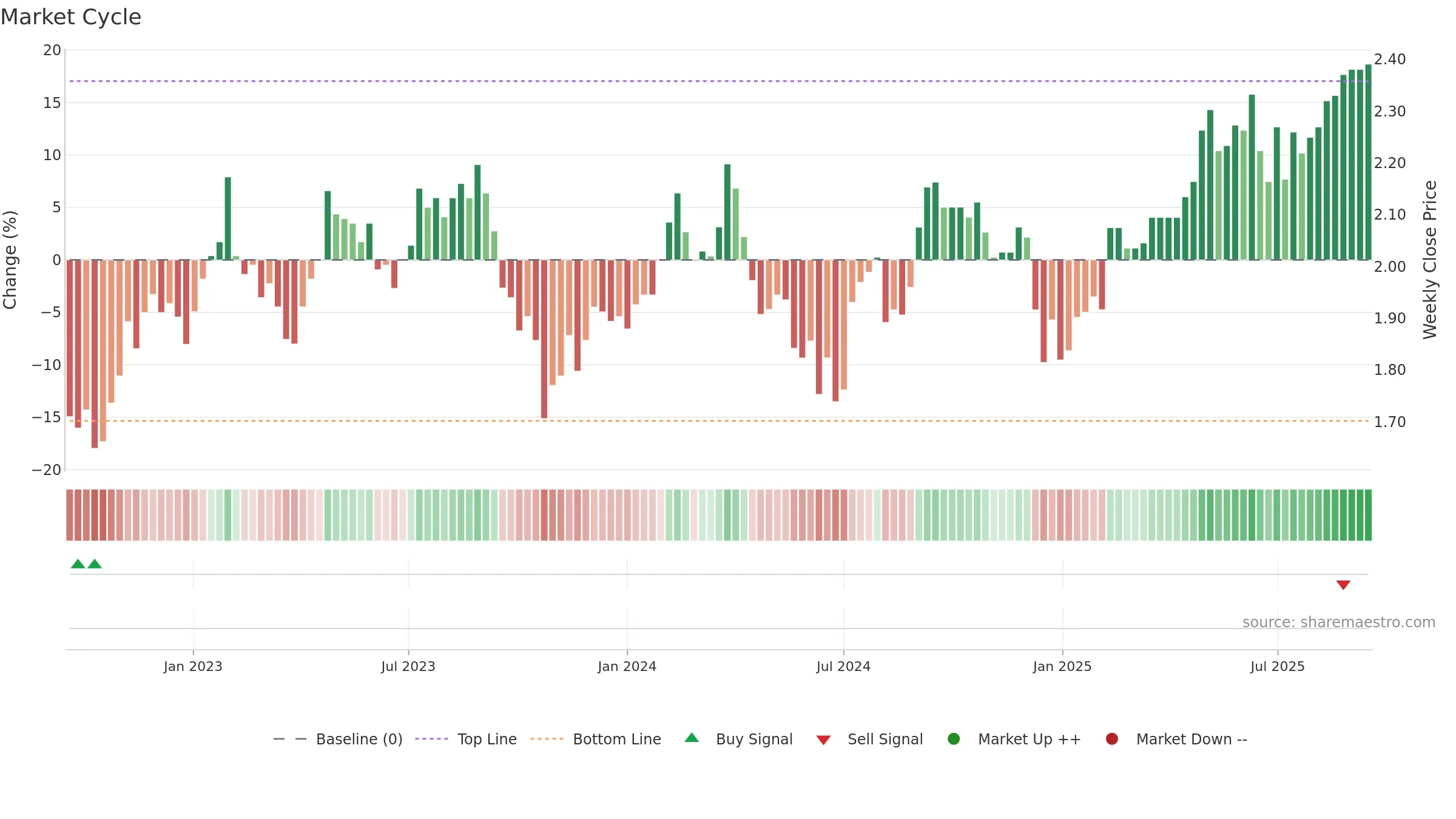This screenshot has width=1456, height=819.
Task: Click the Sell Signal legend label
Action: click(x=885, y=739)
